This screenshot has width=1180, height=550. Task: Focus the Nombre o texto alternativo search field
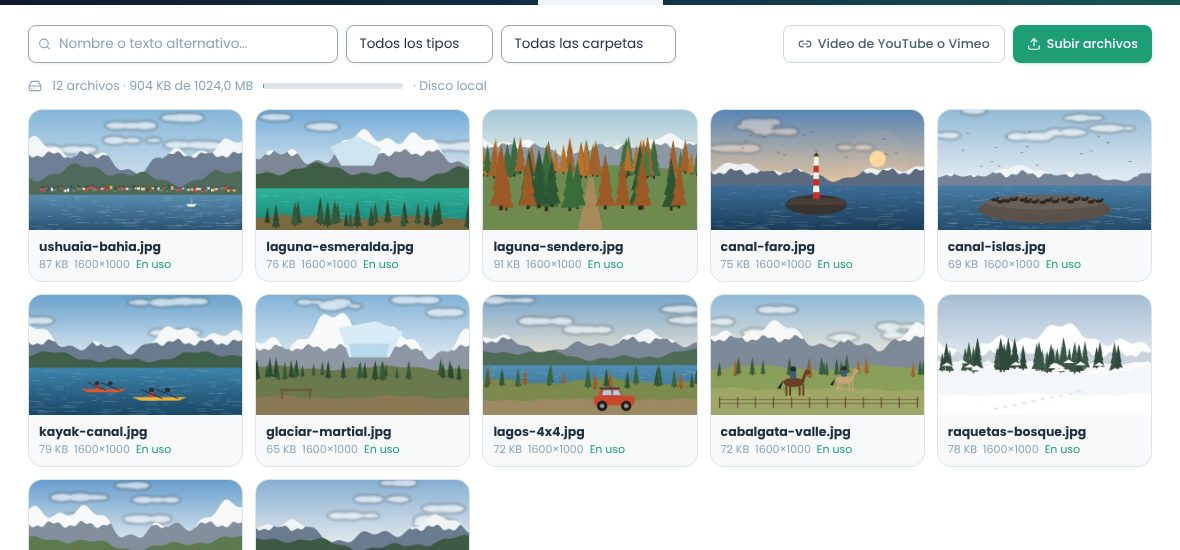click(x=183, y=44)
